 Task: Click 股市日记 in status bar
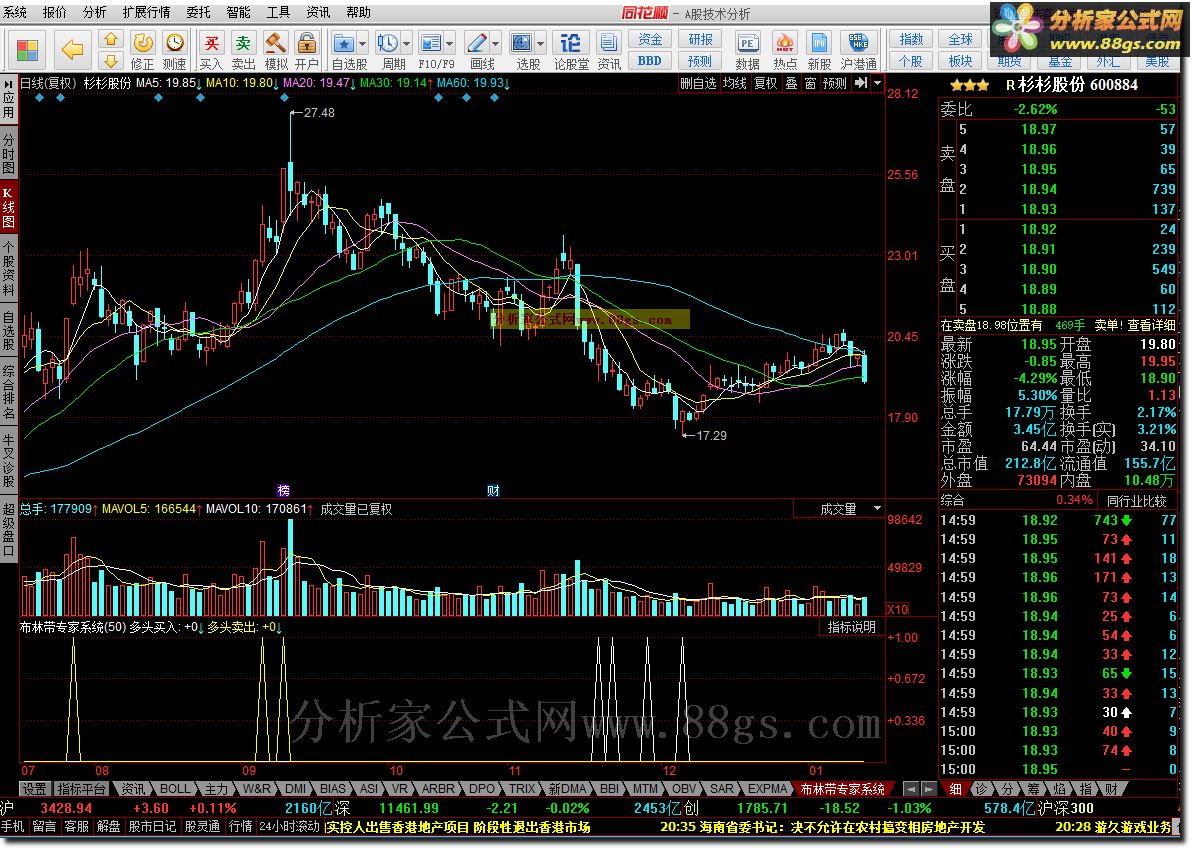pyautogui.click(x=151, y=826)
